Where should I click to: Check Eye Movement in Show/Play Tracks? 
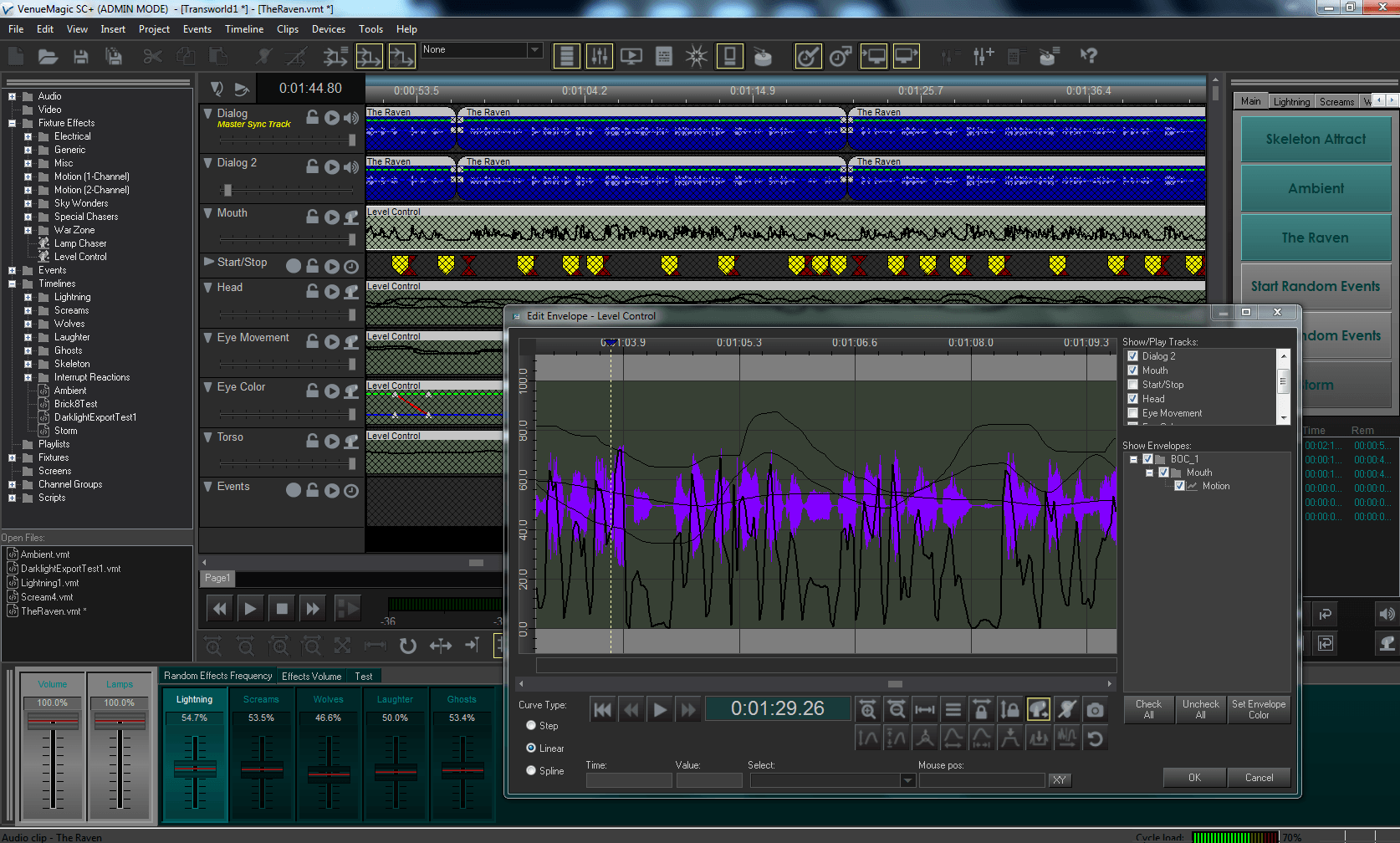(x=1133, y=413)
